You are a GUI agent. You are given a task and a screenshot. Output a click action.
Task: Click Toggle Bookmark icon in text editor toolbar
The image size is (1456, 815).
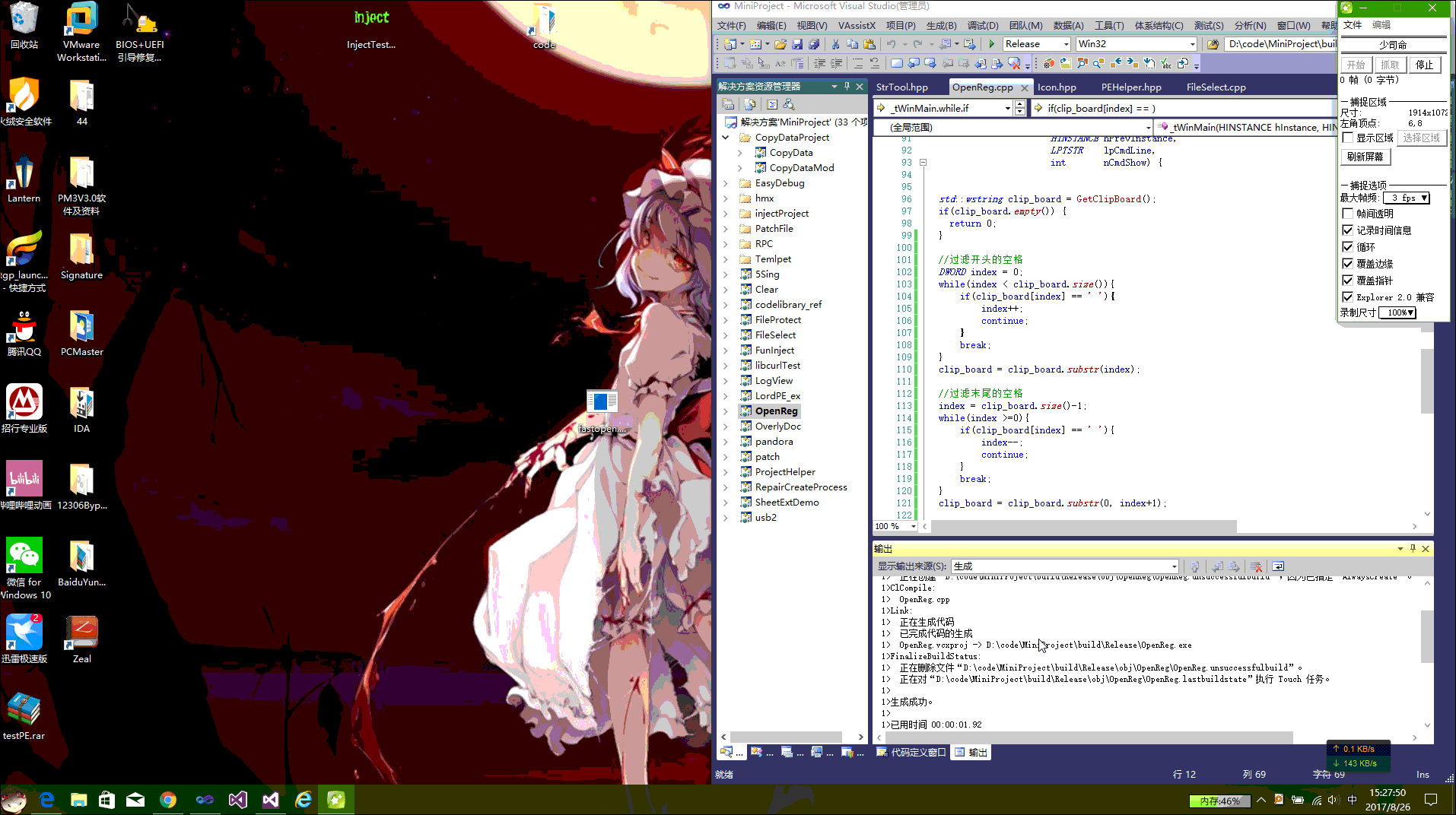coord(897,64)
